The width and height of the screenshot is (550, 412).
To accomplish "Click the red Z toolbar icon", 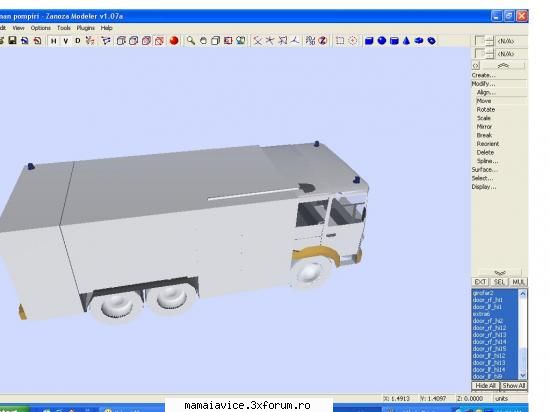I will pyautogui.click(x=323, y=41).
